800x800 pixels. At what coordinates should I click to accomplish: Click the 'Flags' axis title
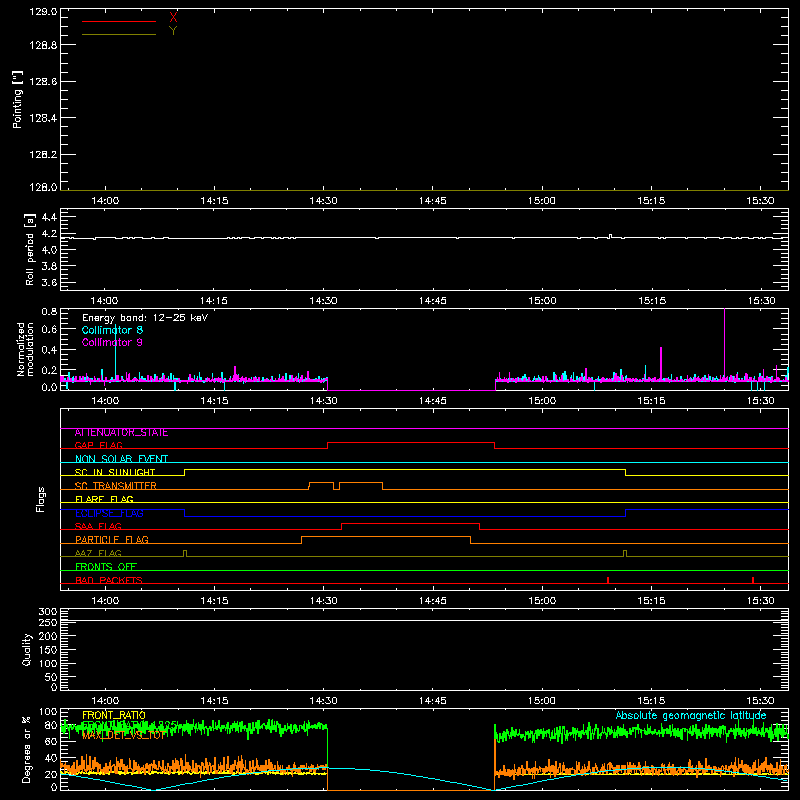41,499
